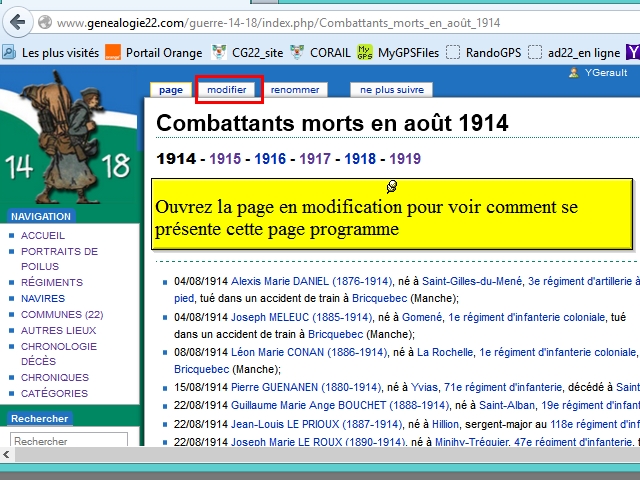
Task: Open La Rochelle link
Action: tap(445, 352)
